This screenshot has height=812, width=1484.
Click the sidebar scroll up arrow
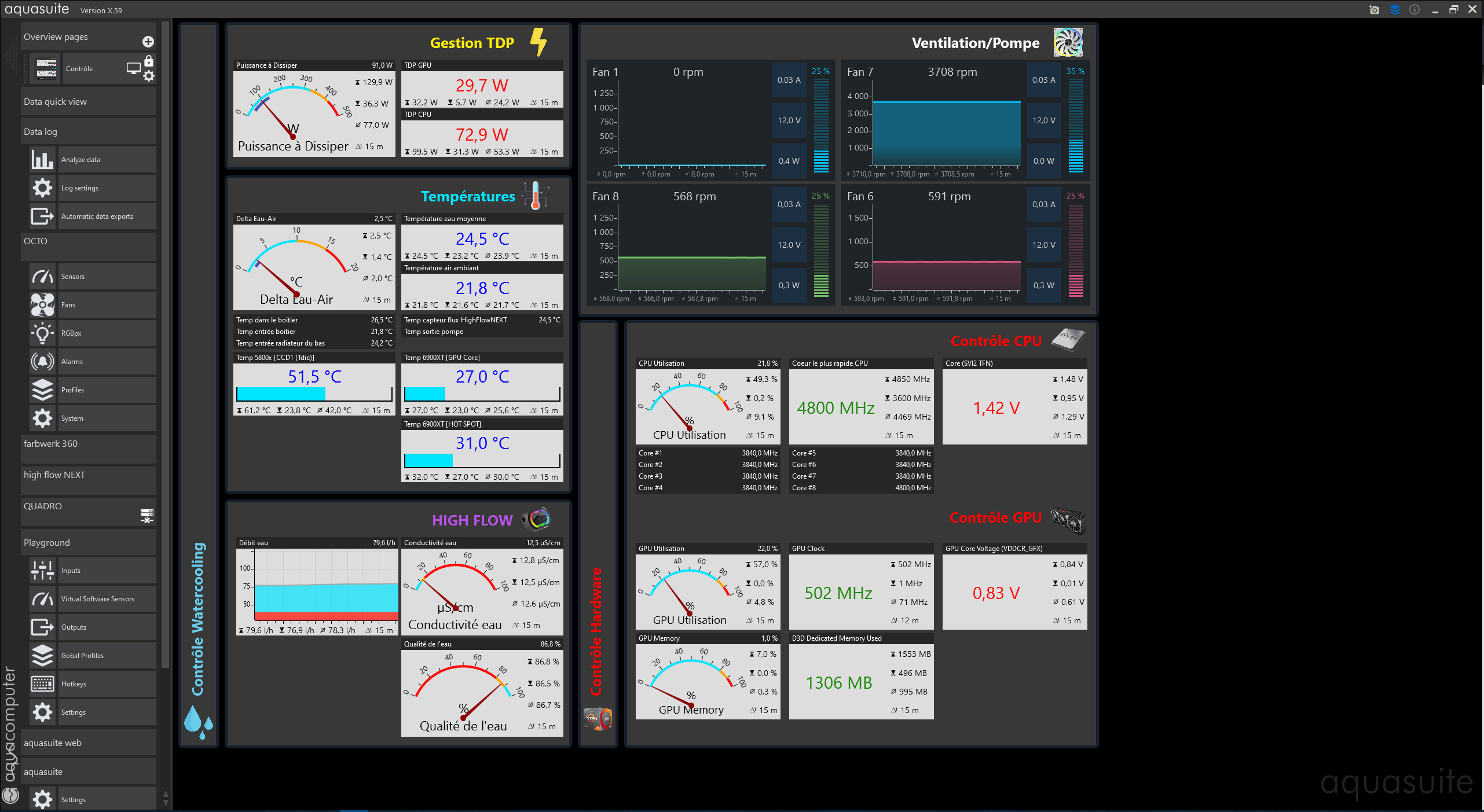[x=166, y=793]
